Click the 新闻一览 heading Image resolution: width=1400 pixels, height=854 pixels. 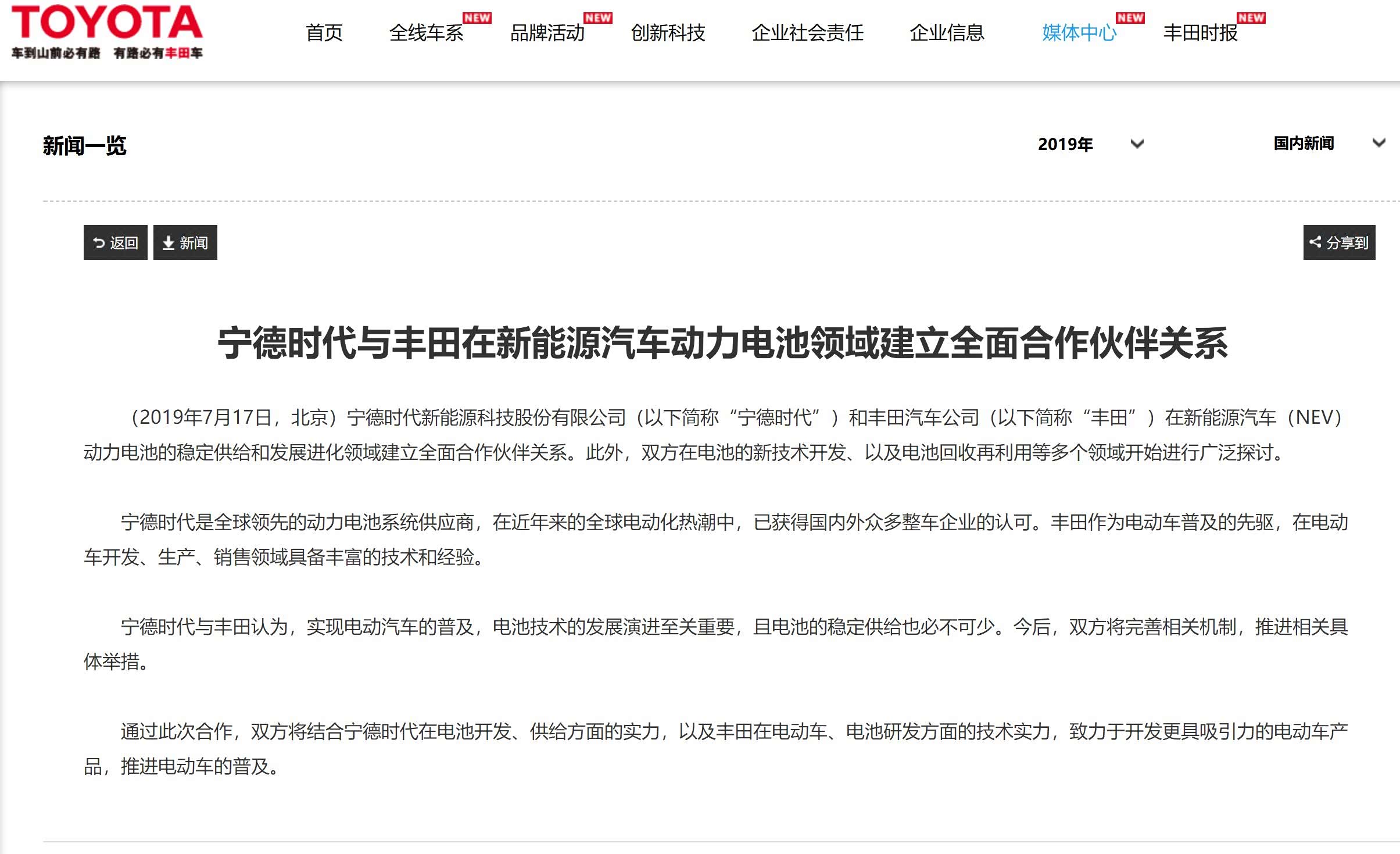click(x=85, y=145)
